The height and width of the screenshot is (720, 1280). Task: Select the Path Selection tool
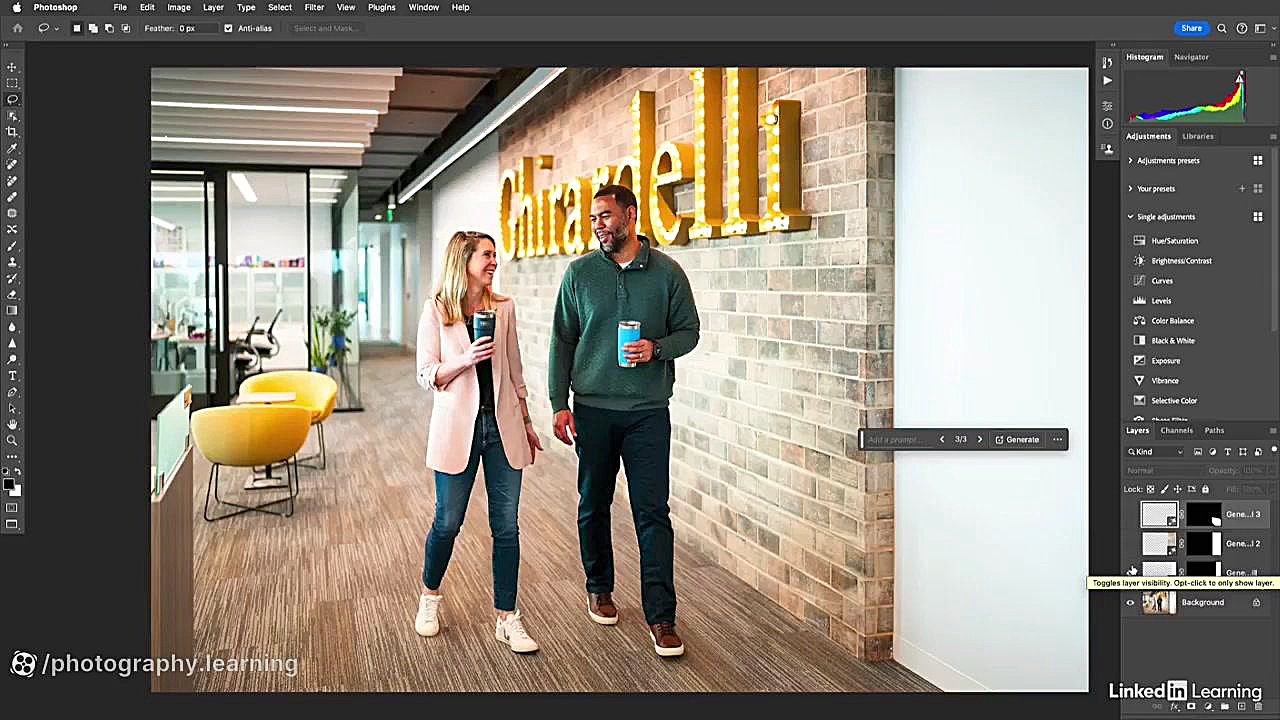click(12, 408)
